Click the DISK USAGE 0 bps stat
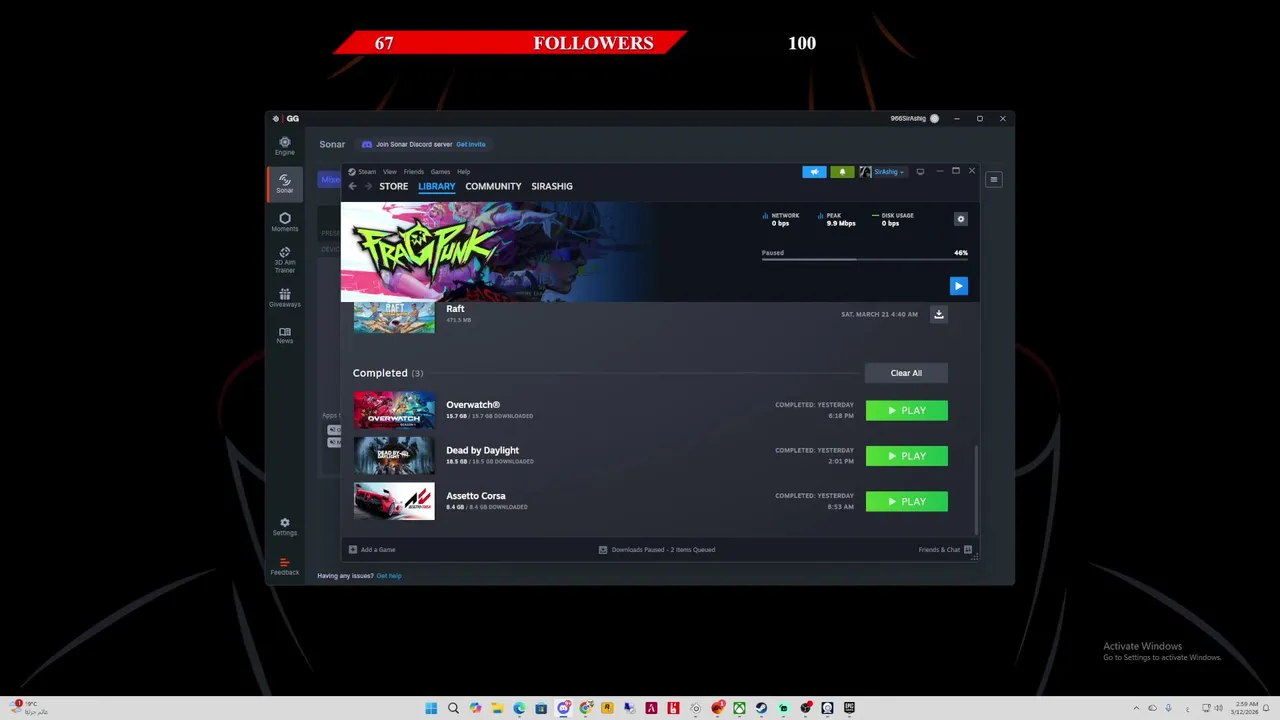This screenshot has height=720, width=1280. (893, 219)
